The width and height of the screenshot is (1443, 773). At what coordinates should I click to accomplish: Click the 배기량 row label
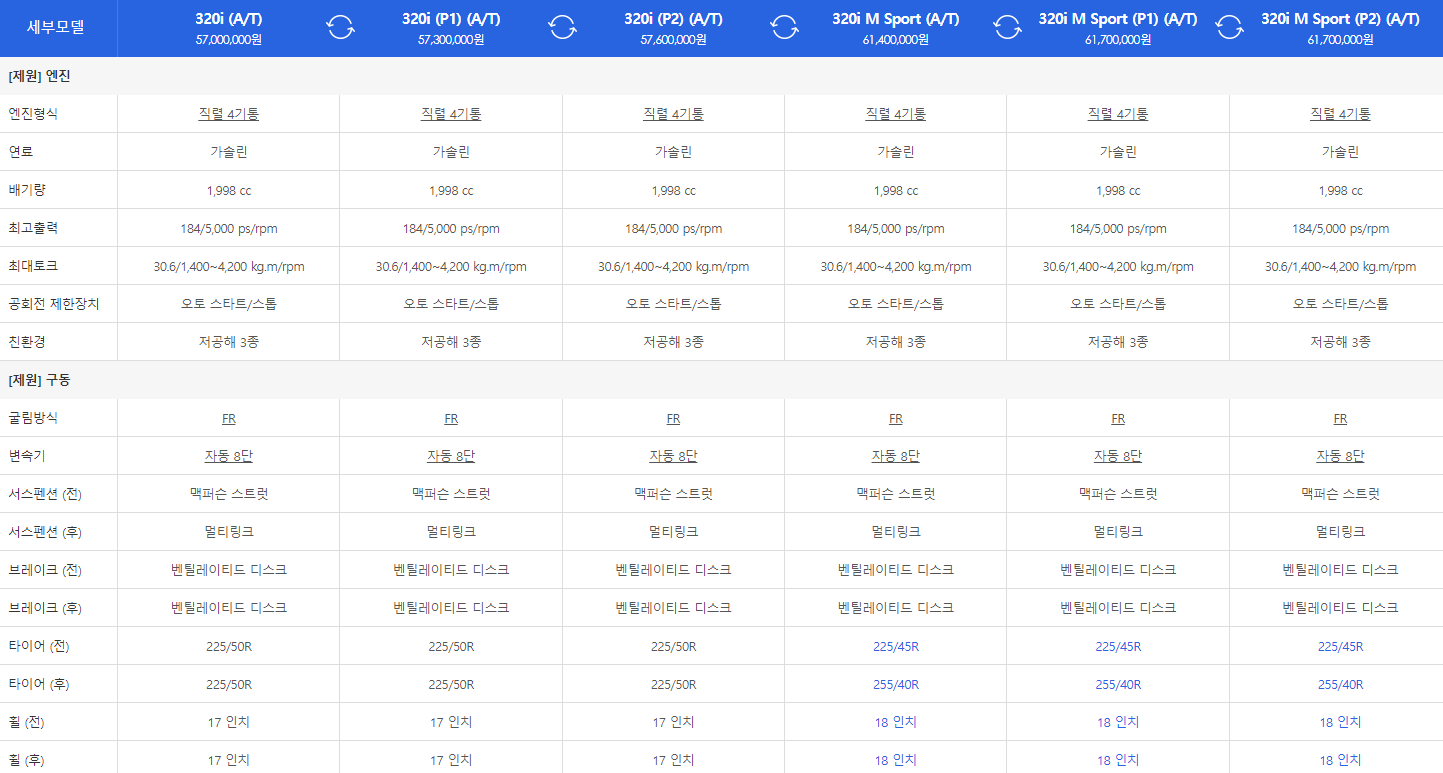[x=26, y=190]
